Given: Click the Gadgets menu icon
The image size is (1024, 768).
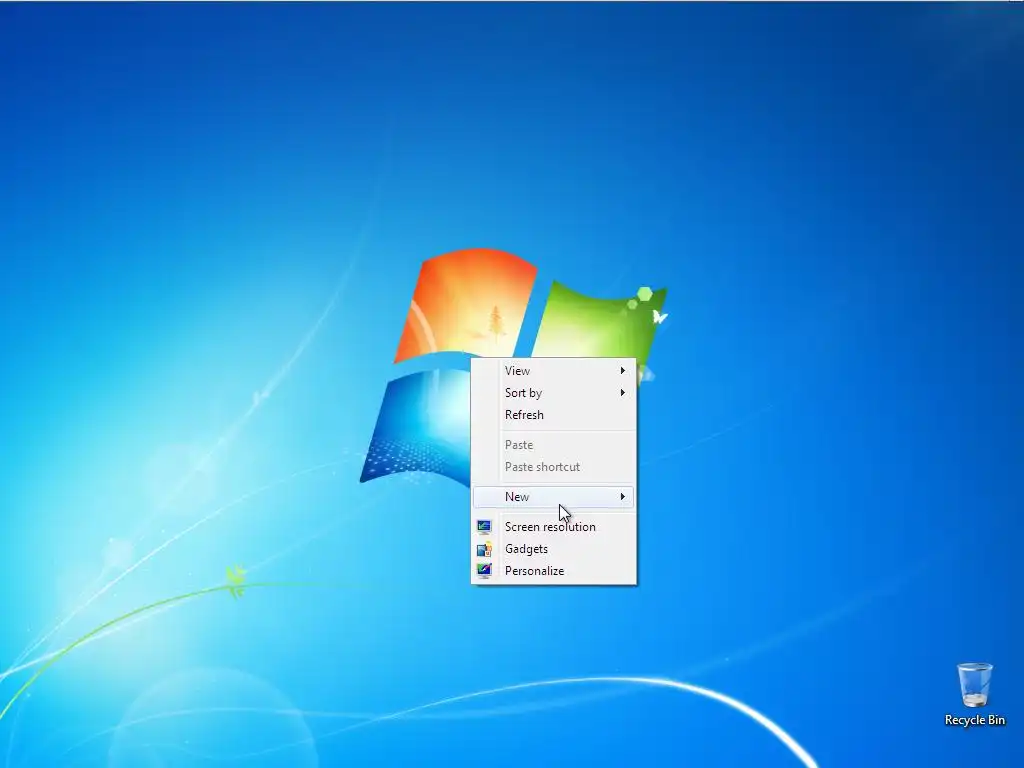Looking at the screenshot, I should click(x=484, y=549).
